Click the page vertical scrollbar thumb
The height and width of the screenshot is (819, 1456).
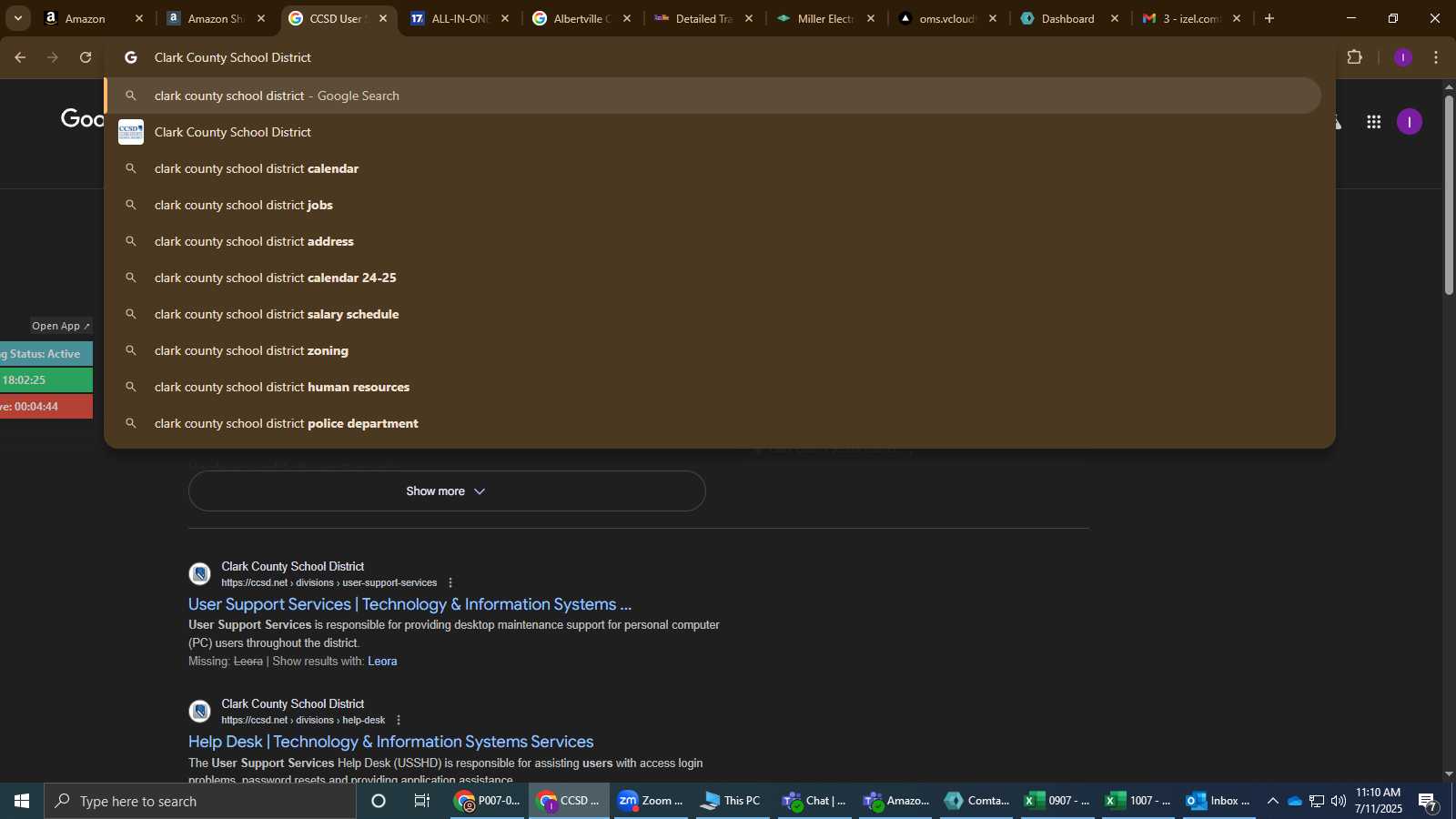[x=1449, y=194]
